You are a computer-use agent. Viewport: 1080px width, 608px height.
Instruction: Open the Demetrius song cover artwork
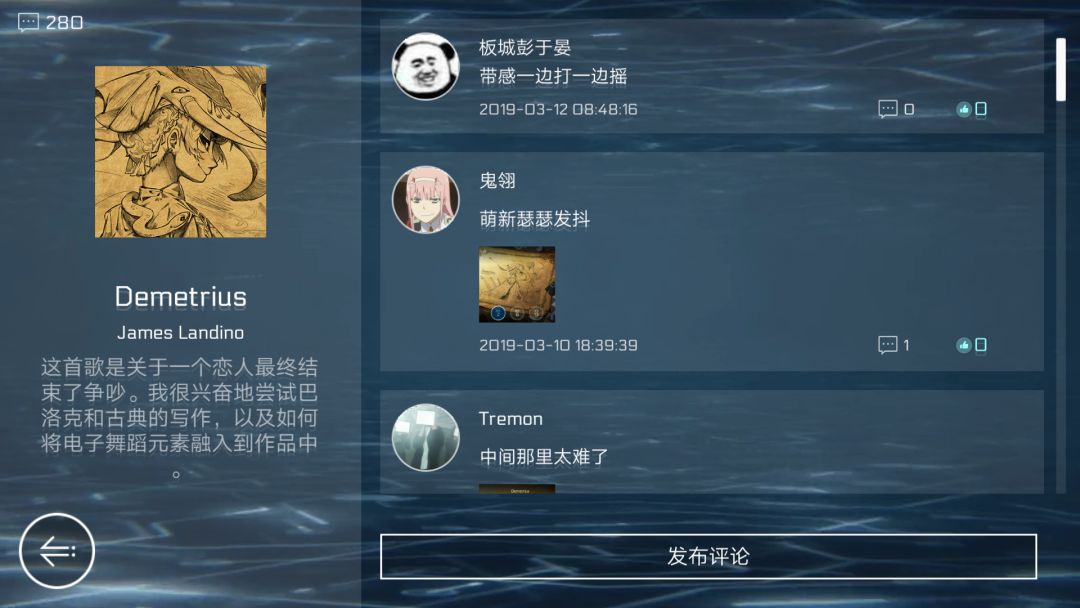click(180, 151)
